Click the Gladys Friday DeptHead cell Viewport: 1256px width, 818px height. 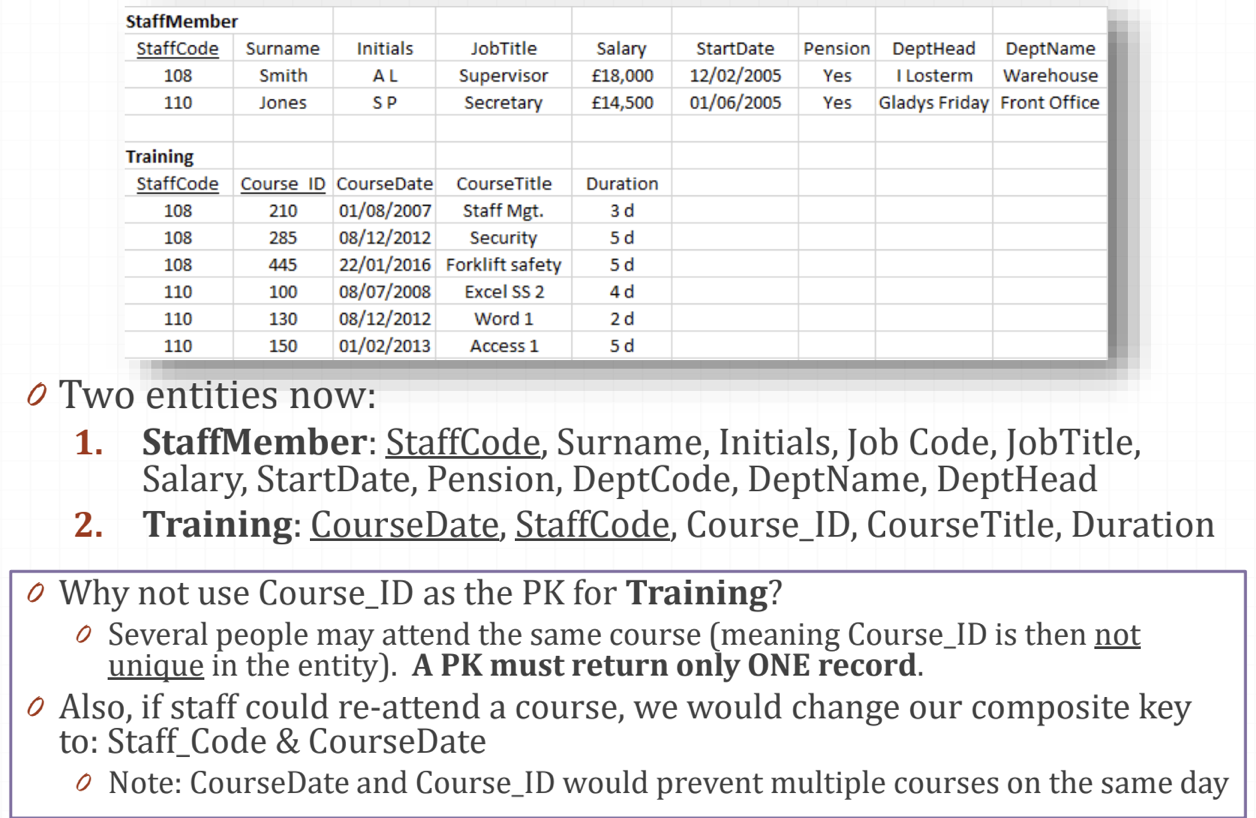pos(933,102)
